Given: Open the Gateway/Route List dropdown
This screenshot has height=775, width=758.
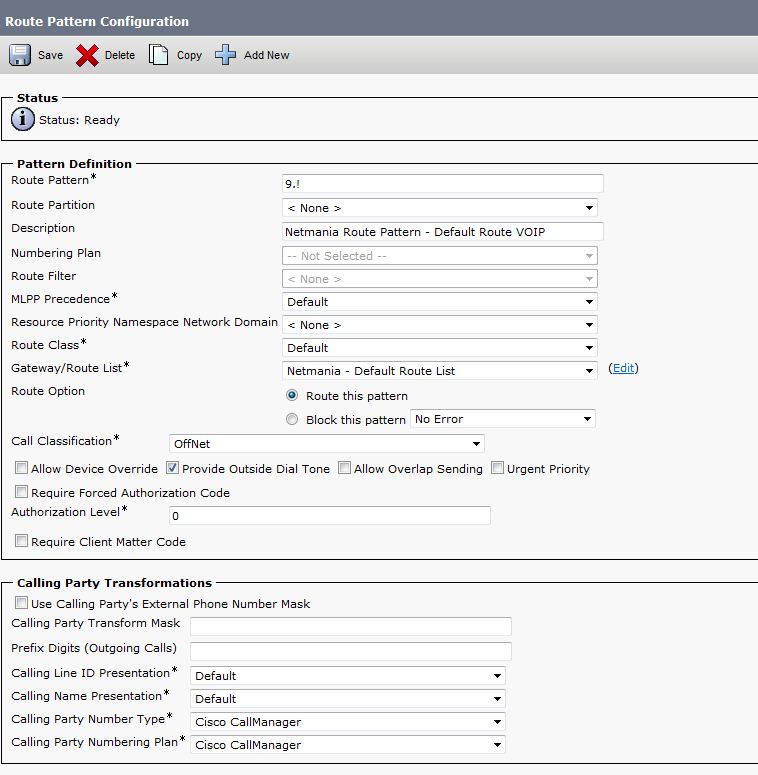Looking at the screenshot, I should (440, 371).
